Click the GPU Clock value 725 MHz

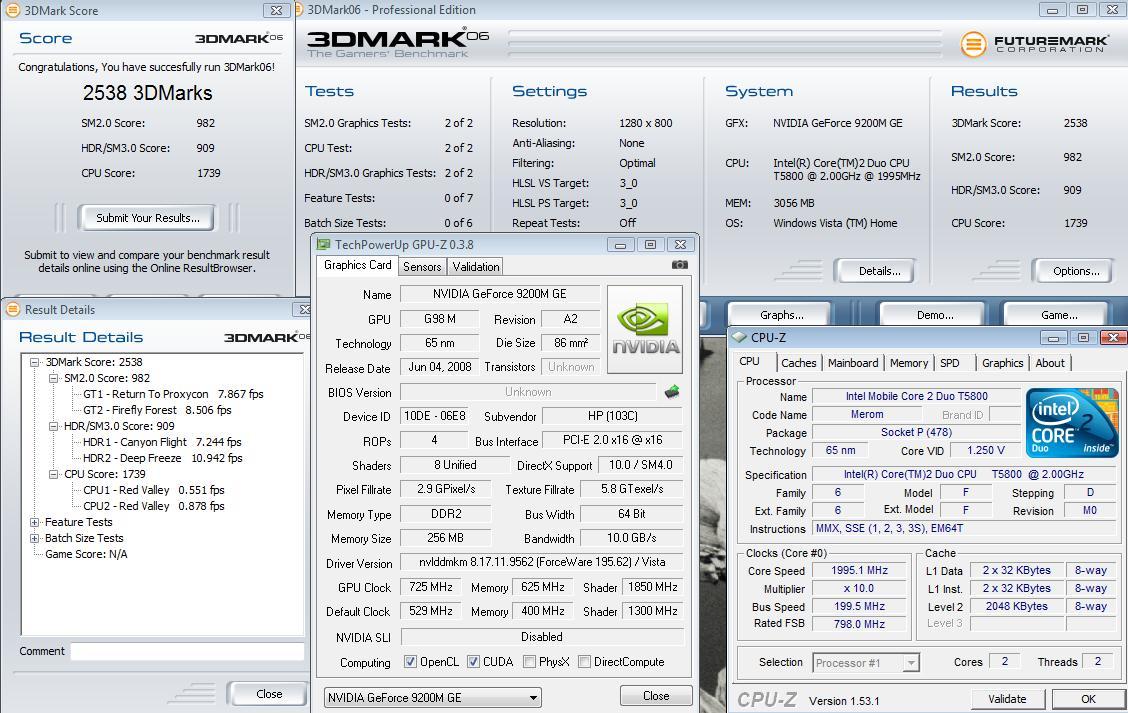coord(430,587)
